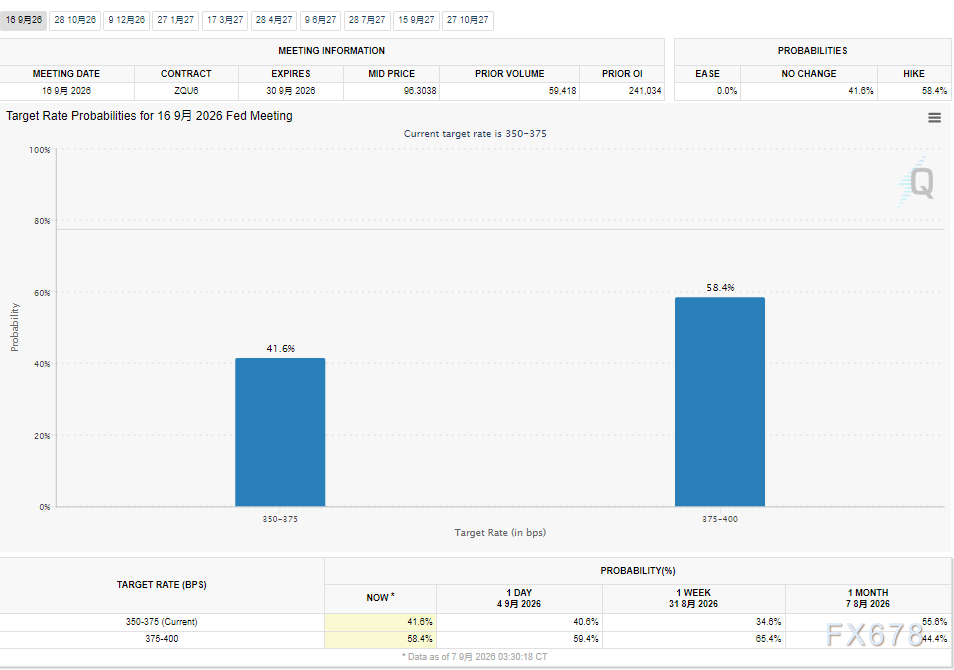Image resolution: width=954 pixels, height=670 pixels.
Task: Click the 40.6% one-day value
Action: (585, 622)
